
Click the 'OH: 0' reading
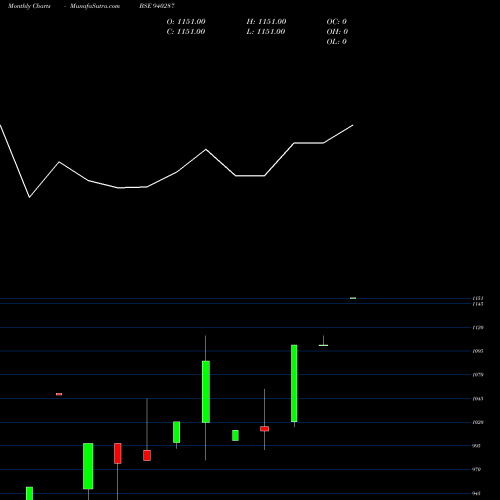click(x=337, y=32)
